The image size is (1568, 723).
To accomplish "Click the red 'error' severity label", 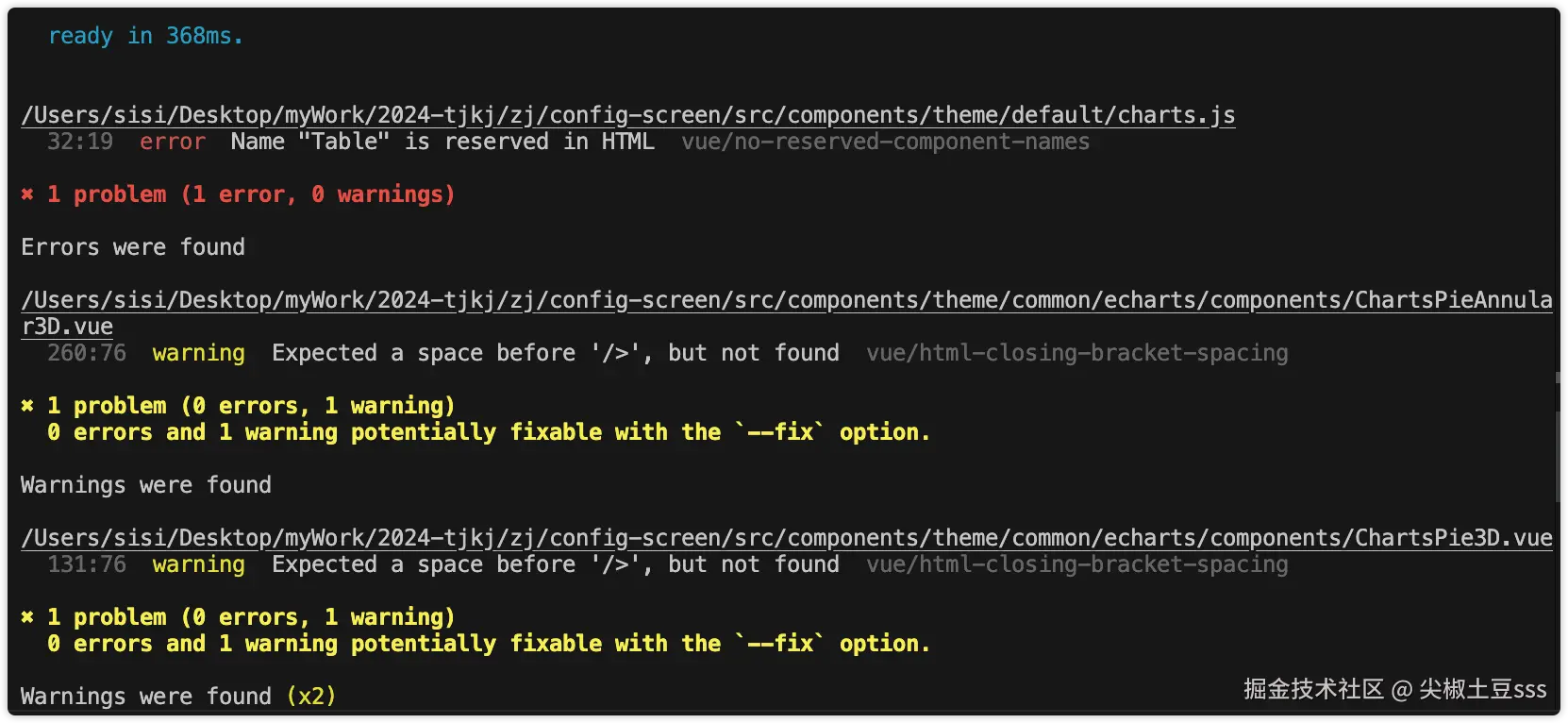I will pos(173,142).
